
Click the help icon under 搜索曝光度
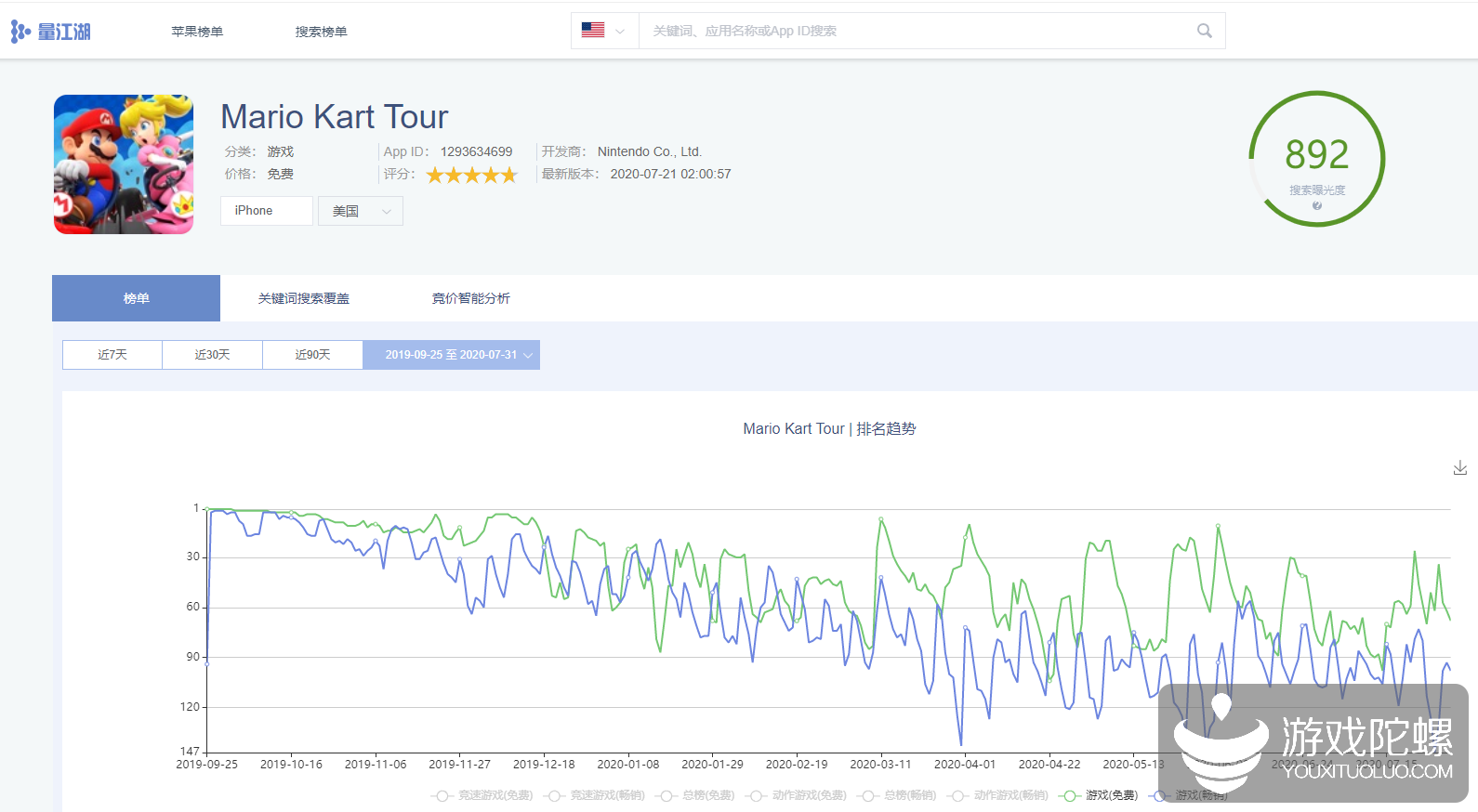(1316, 206)
